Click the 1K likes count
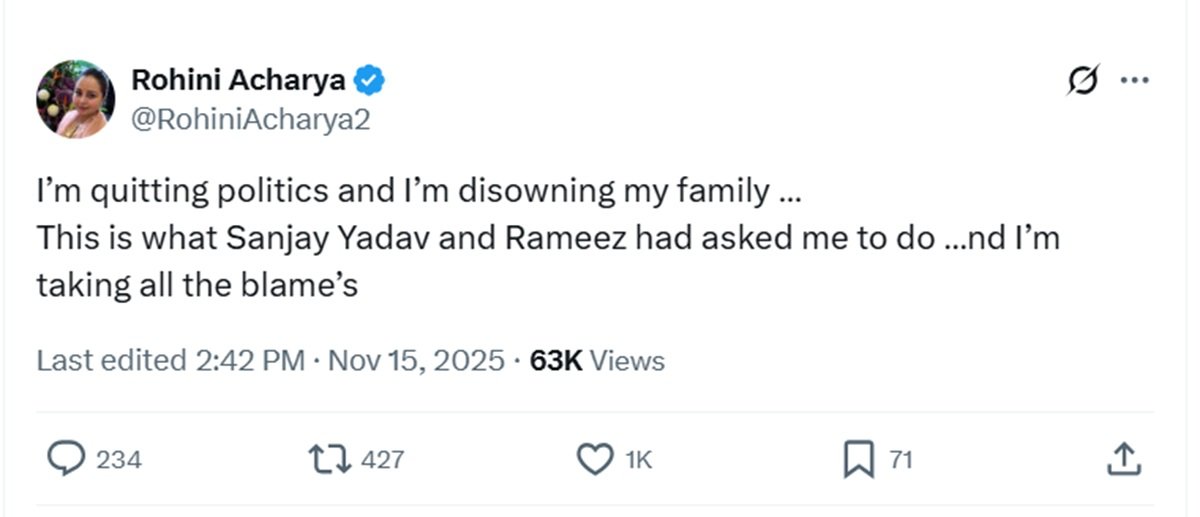1200x517 pixels. [638, 460]
